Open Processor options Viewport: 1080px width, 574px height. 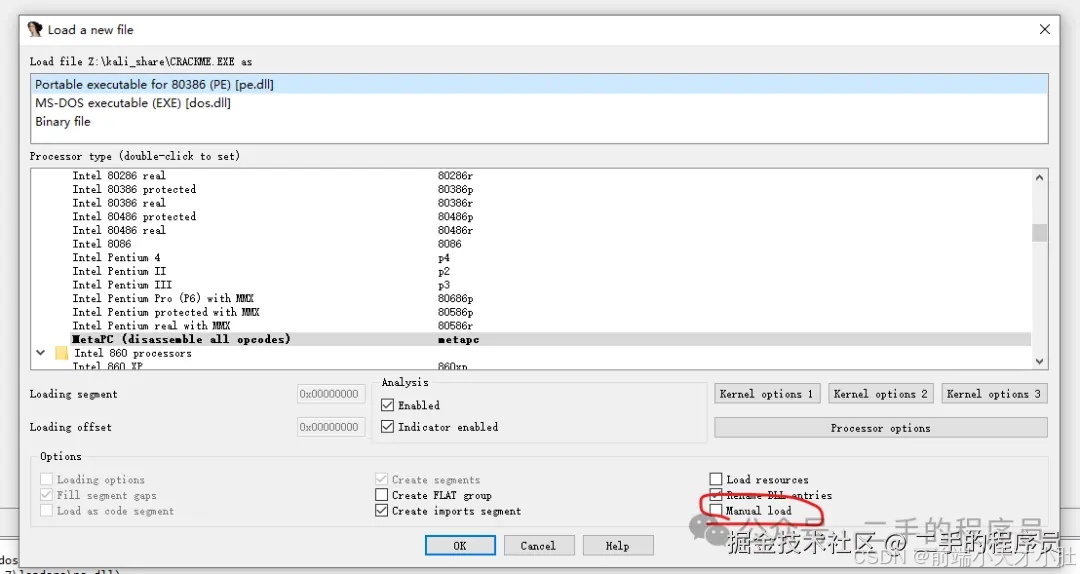tap(880, 428)
